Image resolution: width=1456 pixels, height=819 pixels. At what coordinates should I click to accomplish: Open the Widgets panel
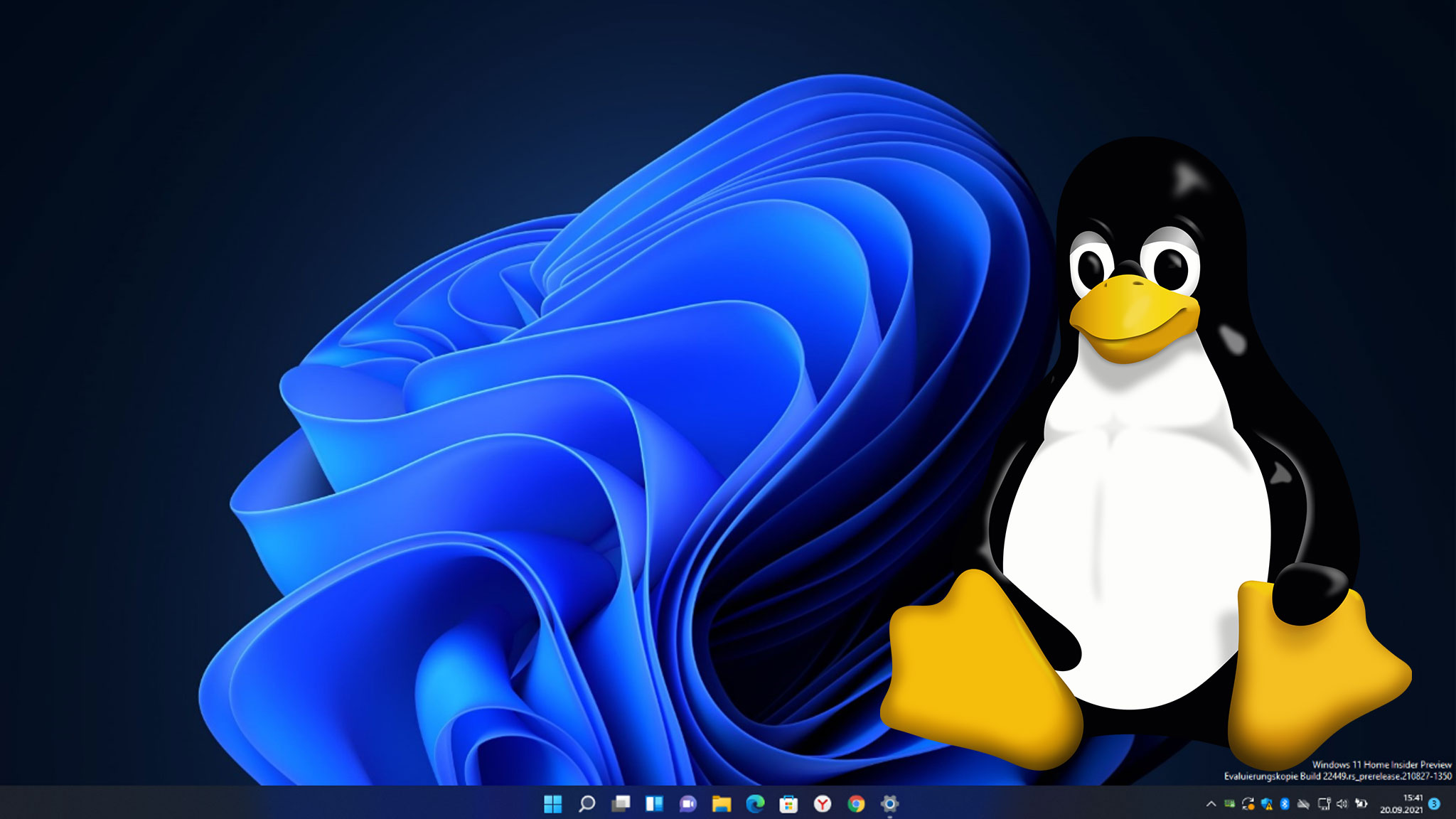[x=654, y=804]
